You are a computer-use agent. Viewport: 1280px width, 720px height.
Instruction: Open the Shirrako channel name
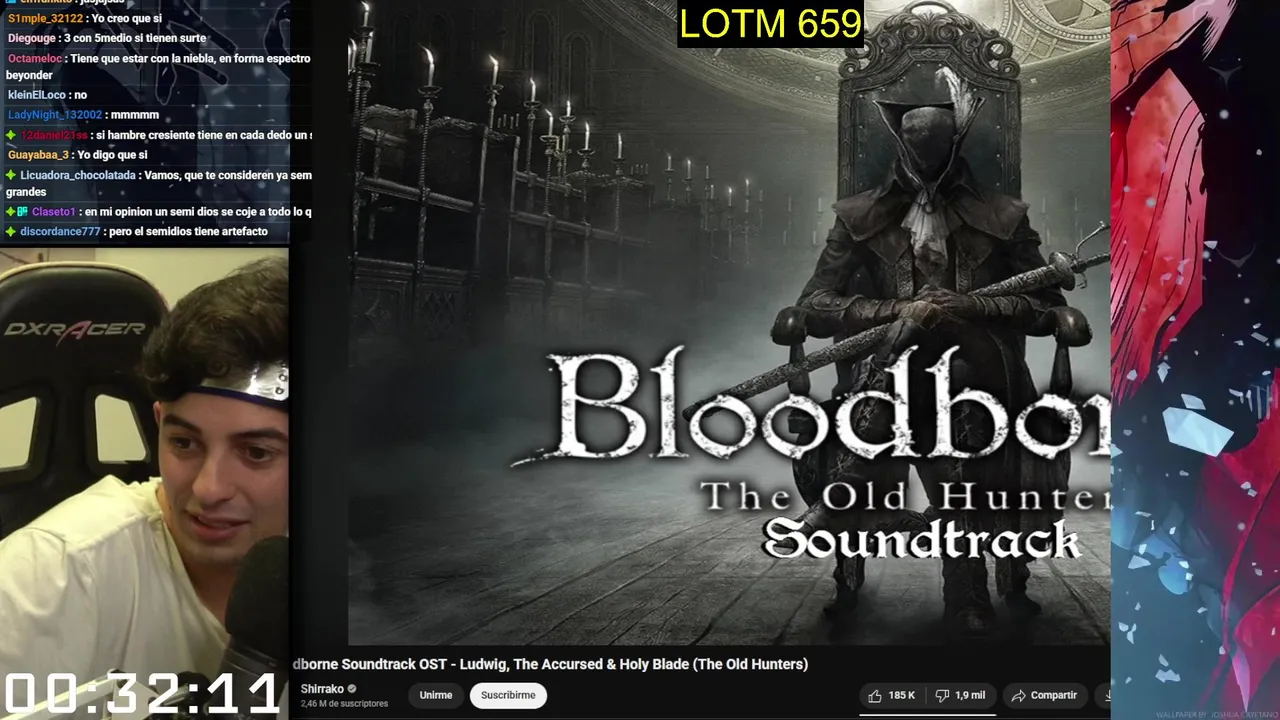[322, 689]
